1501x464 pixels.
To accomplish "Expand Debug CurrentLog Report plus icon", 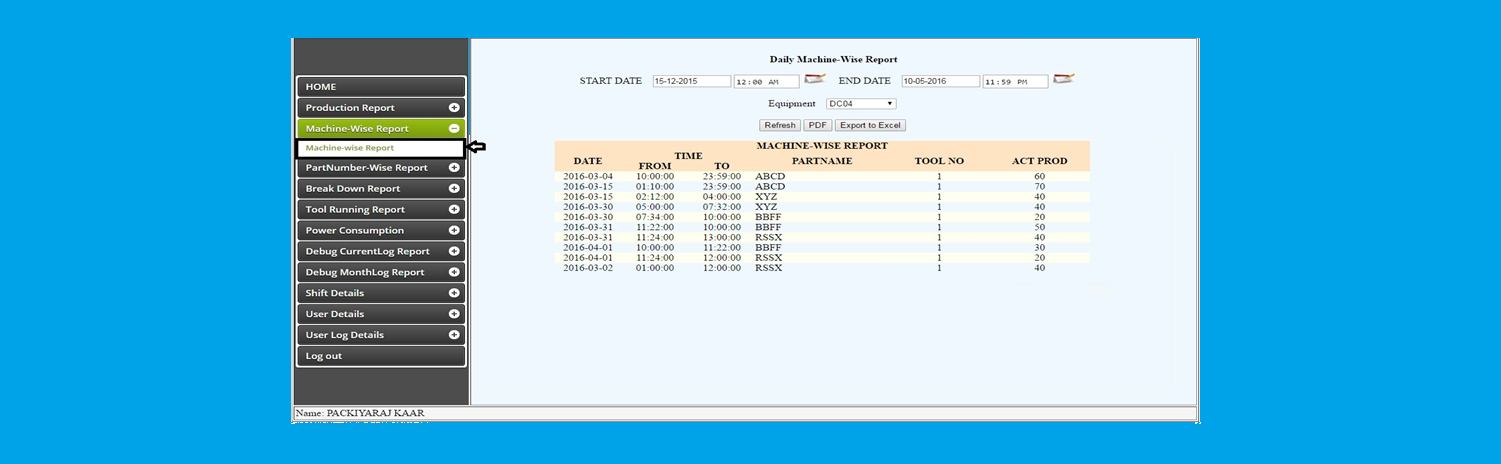I will tap(454, 251).
